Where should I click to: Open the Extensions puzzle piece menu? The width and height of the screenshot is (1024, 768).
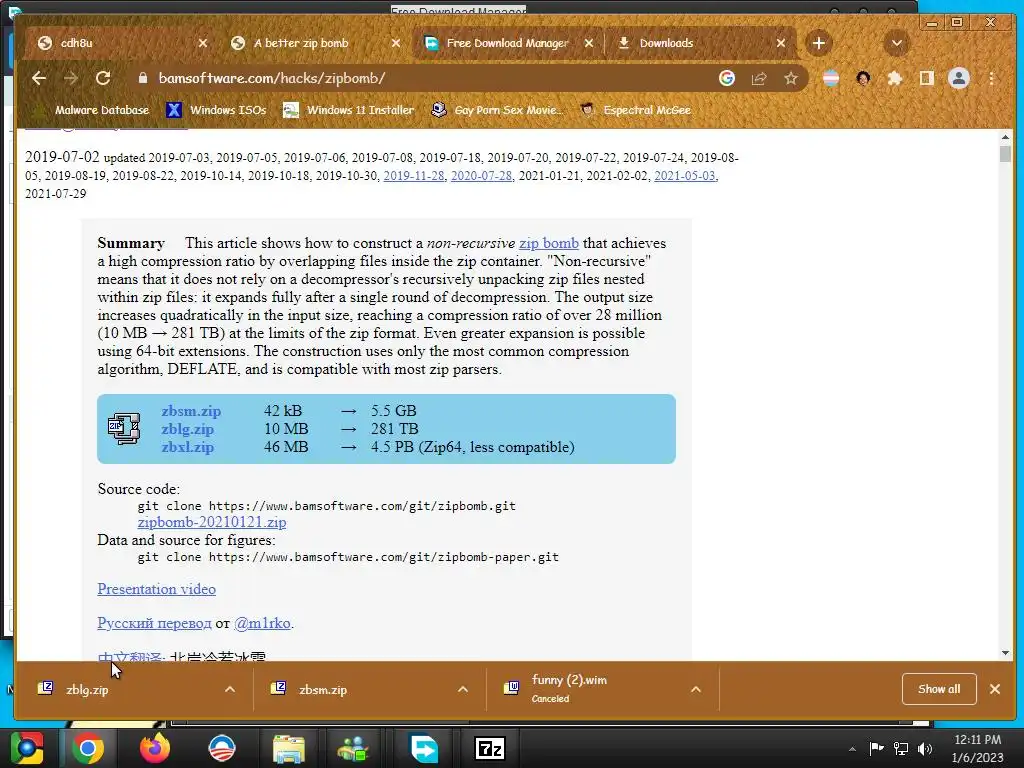(895, 78)
